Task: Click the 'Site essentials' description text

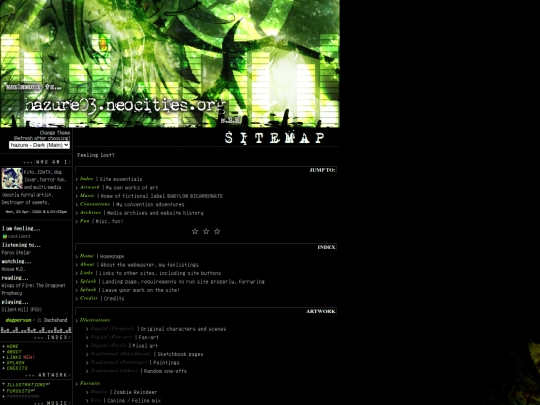Action: point(121,179)
